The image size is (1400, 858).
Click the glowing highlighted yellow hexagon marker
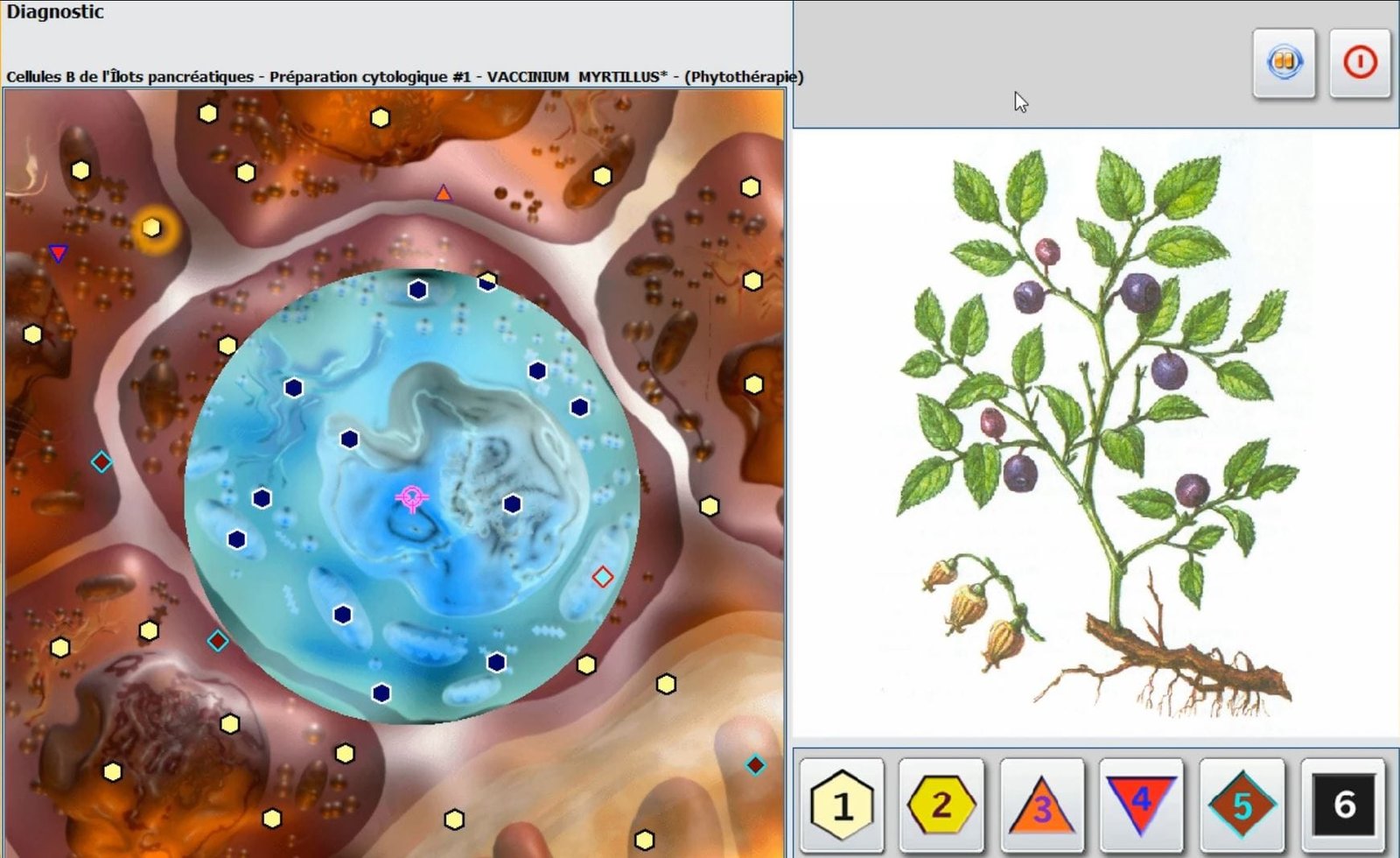(x=152, y=228)
